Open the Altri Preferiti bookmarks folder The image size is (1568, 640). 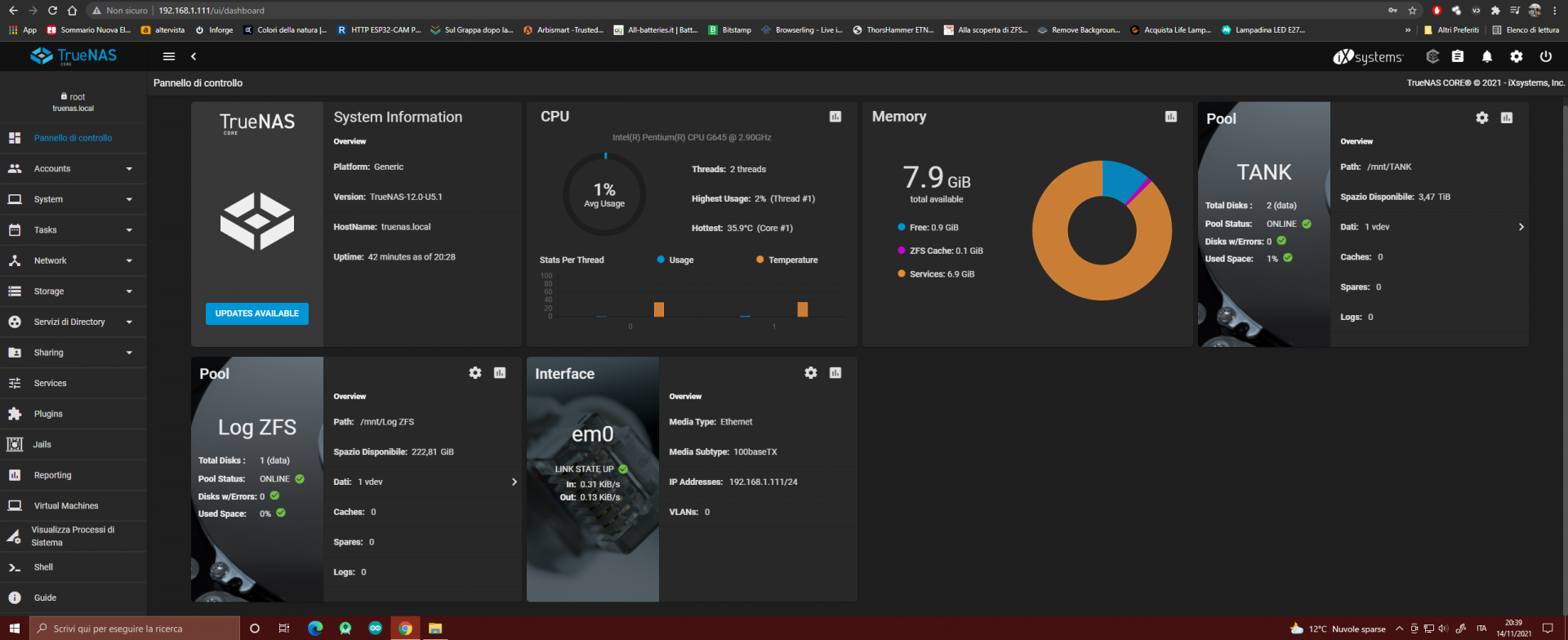pos(1451,30)
